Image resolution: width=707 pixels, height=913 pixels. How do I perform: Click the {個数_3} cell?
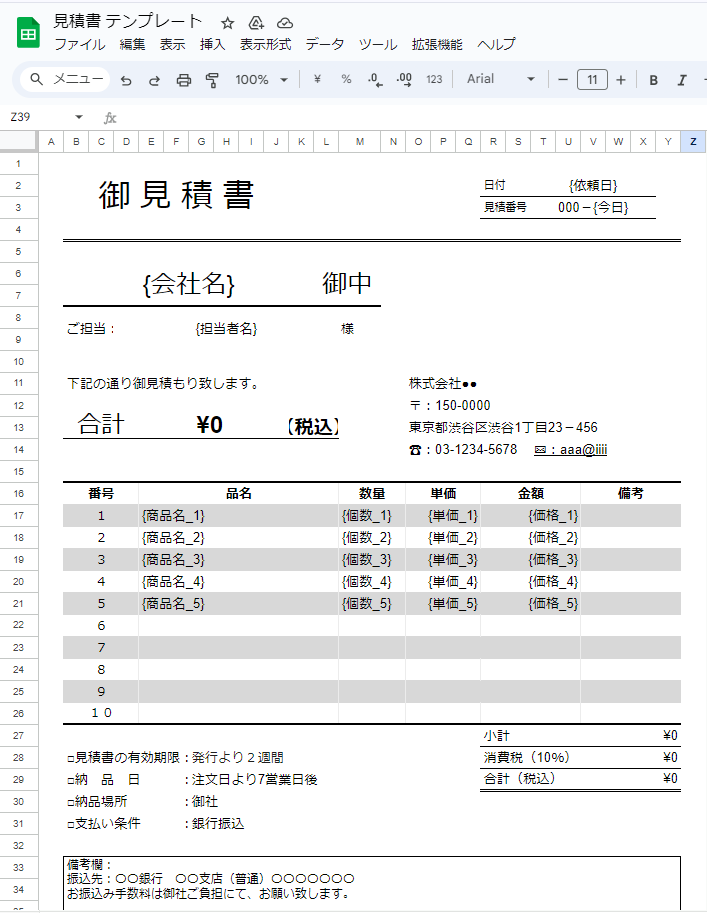pyautogui.click(x=372, y=560)
